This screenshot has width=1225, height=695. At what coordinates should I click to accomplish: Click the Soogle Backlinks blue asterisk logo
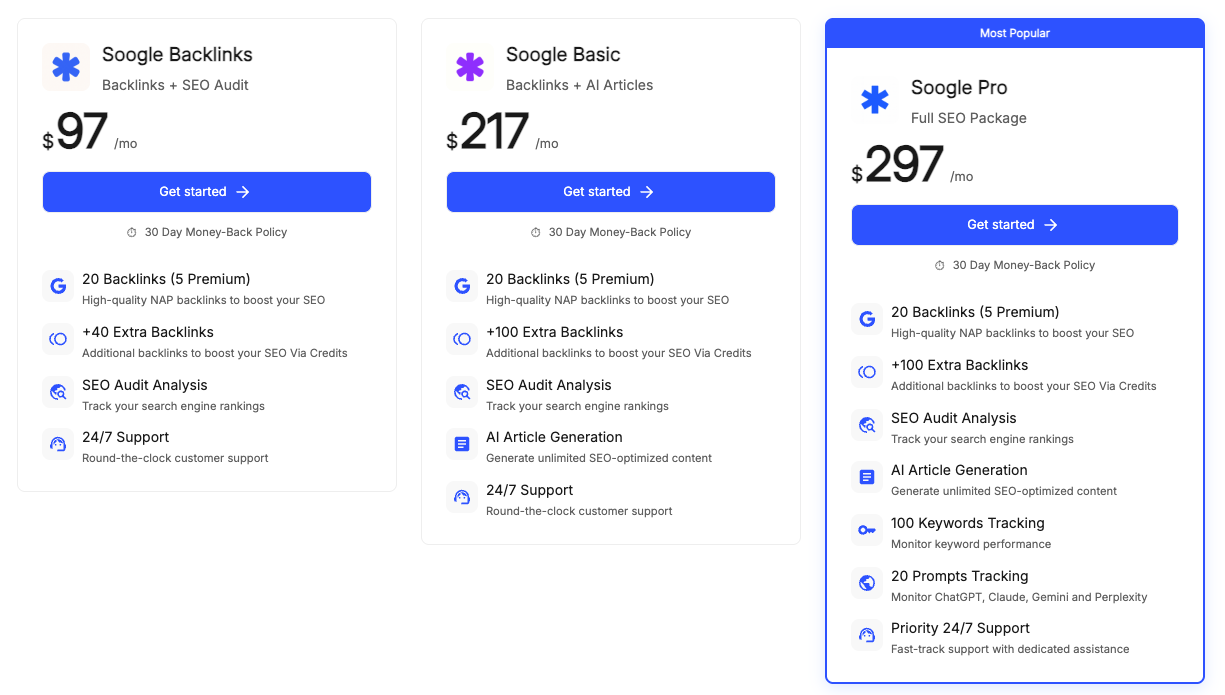[66, 67]
